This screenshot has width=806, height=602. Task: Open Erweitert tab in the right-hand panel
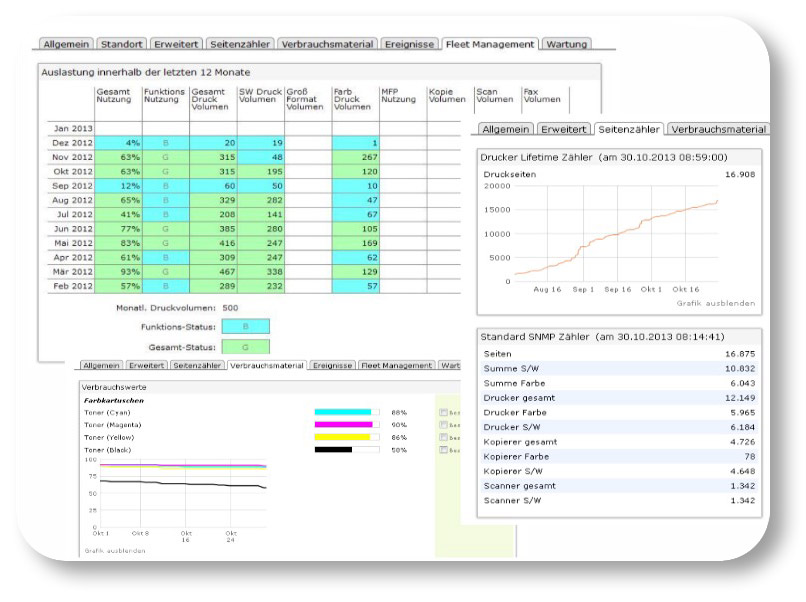(x=563, y=129)
